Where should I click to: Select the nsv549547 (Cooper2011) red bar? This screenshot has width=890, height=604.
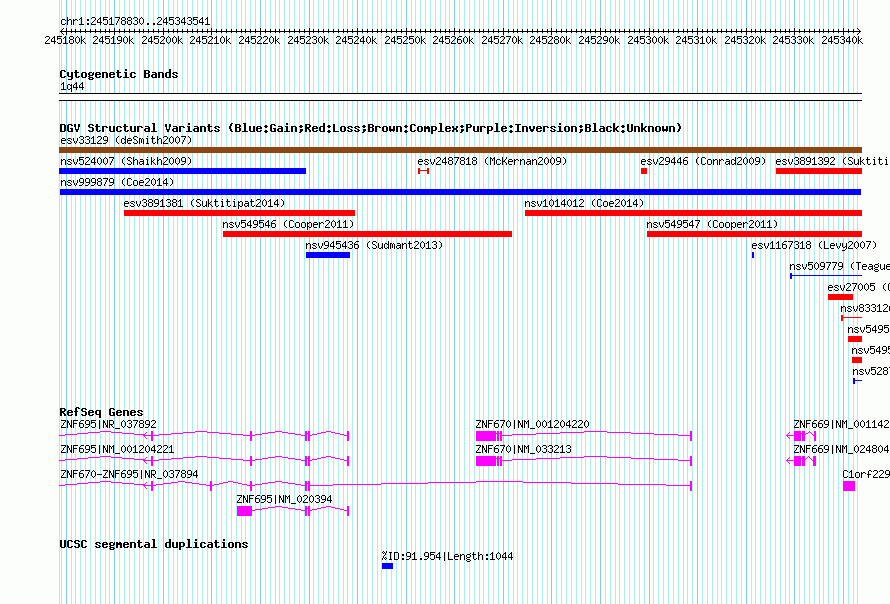click(x=754, y=234)
